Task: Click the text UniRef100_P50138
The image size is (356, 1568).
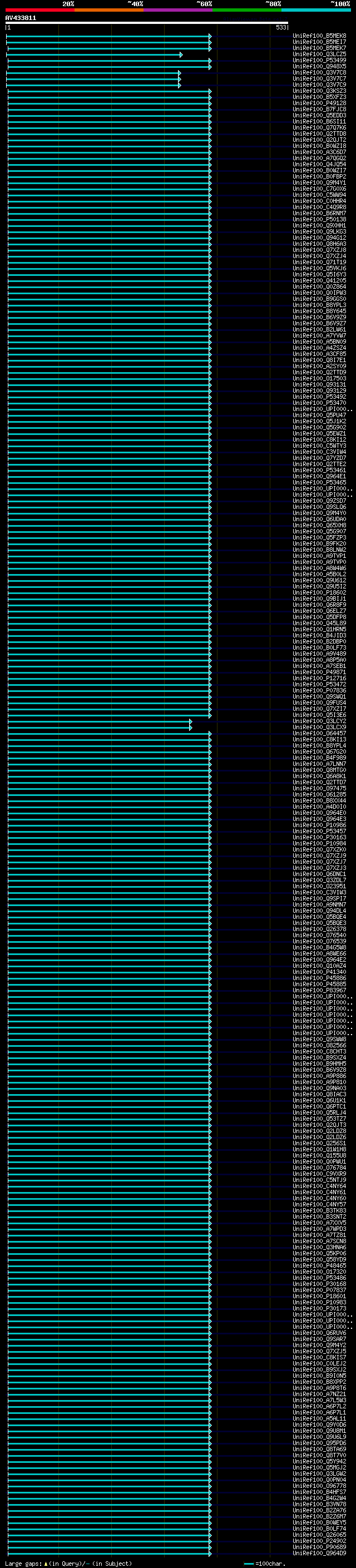Action: click(x=319, y=219)
